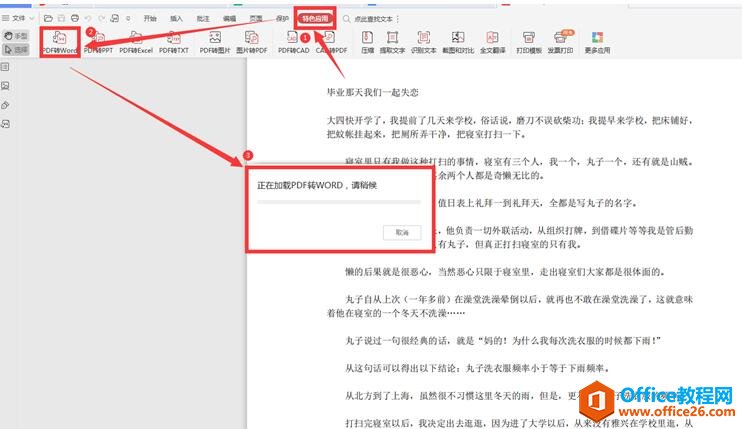Click the redo arrow icon
742x429 pixels.
(102, 18)
